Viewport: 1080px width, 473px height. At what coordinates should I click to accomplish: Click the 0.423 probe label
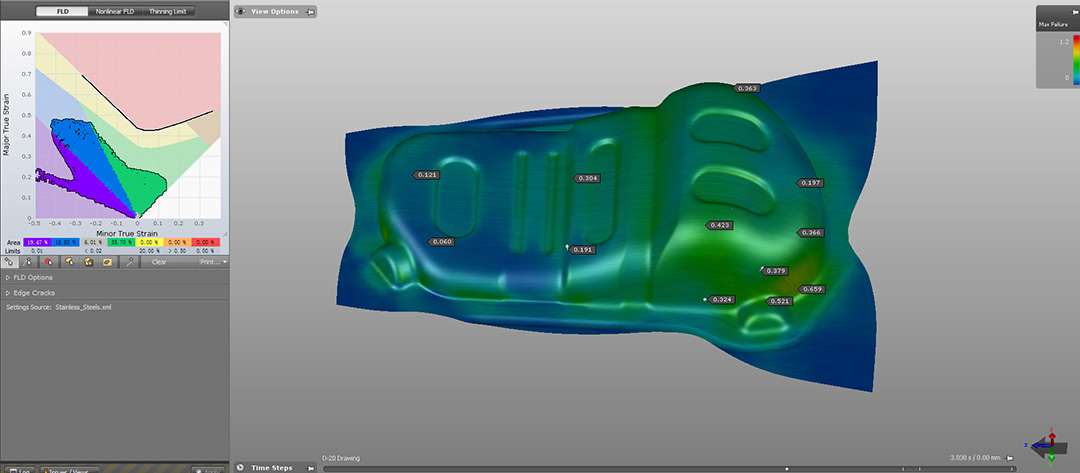tap(720, 225)
